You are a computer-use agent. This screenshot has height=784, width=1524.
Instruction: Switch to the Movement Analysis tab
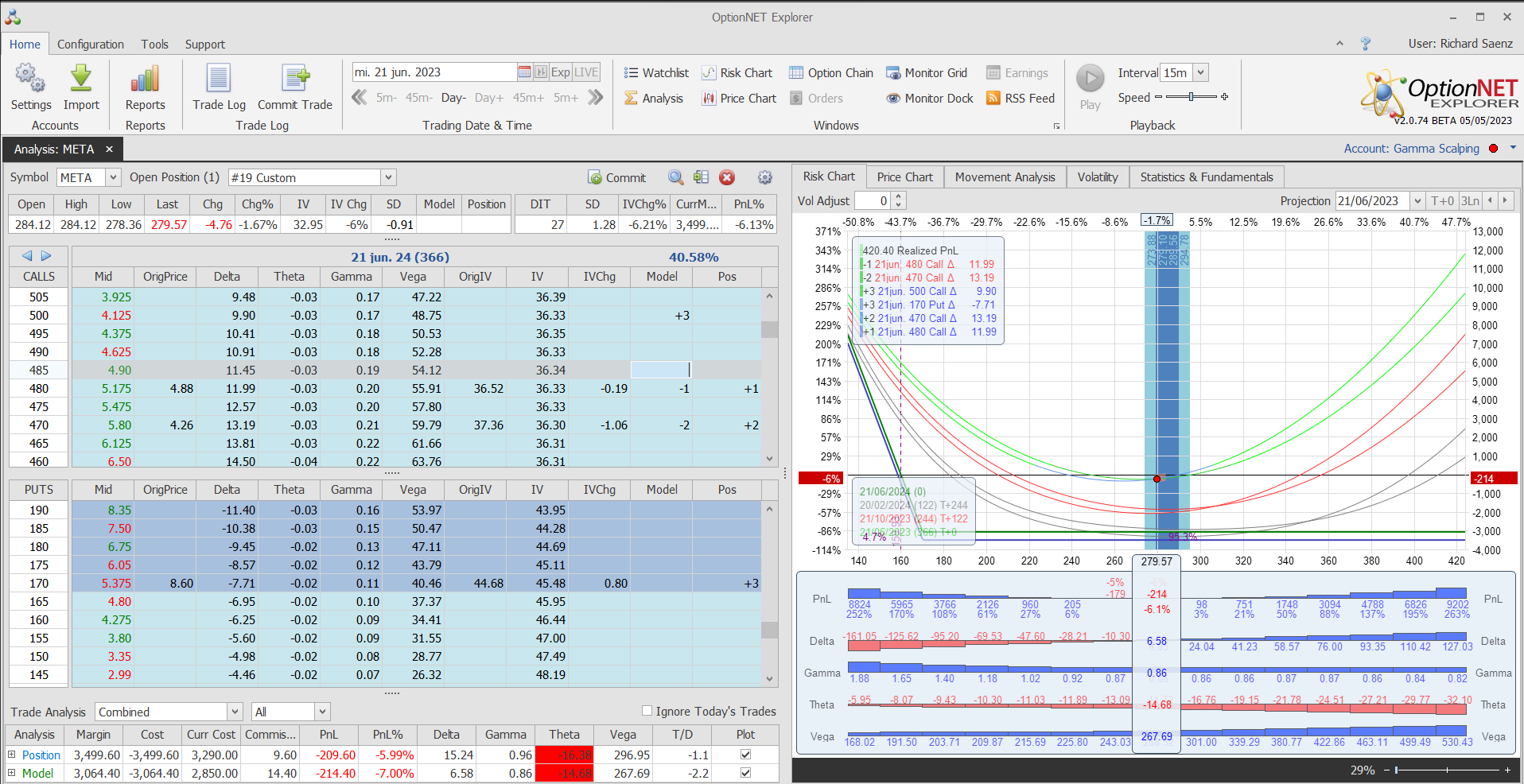click(1005, 177)
